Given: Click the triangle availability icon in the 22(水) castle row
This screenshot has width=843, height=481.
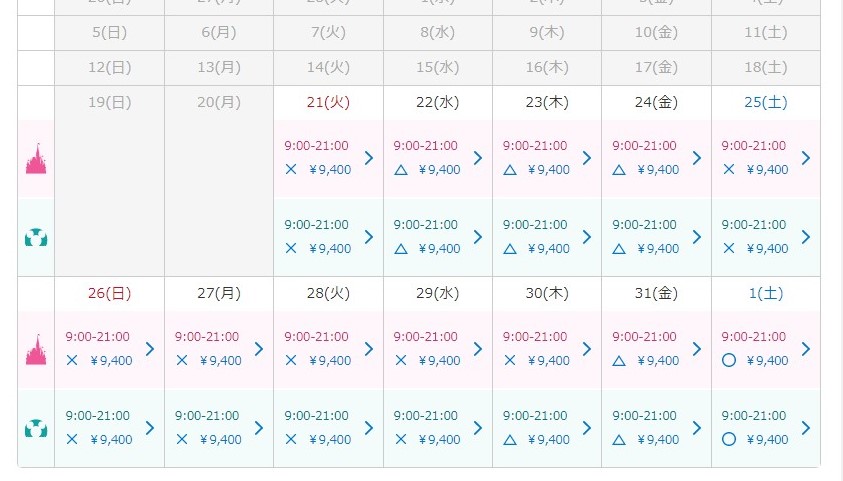Looking at the screenshot, I should [400, 169].
